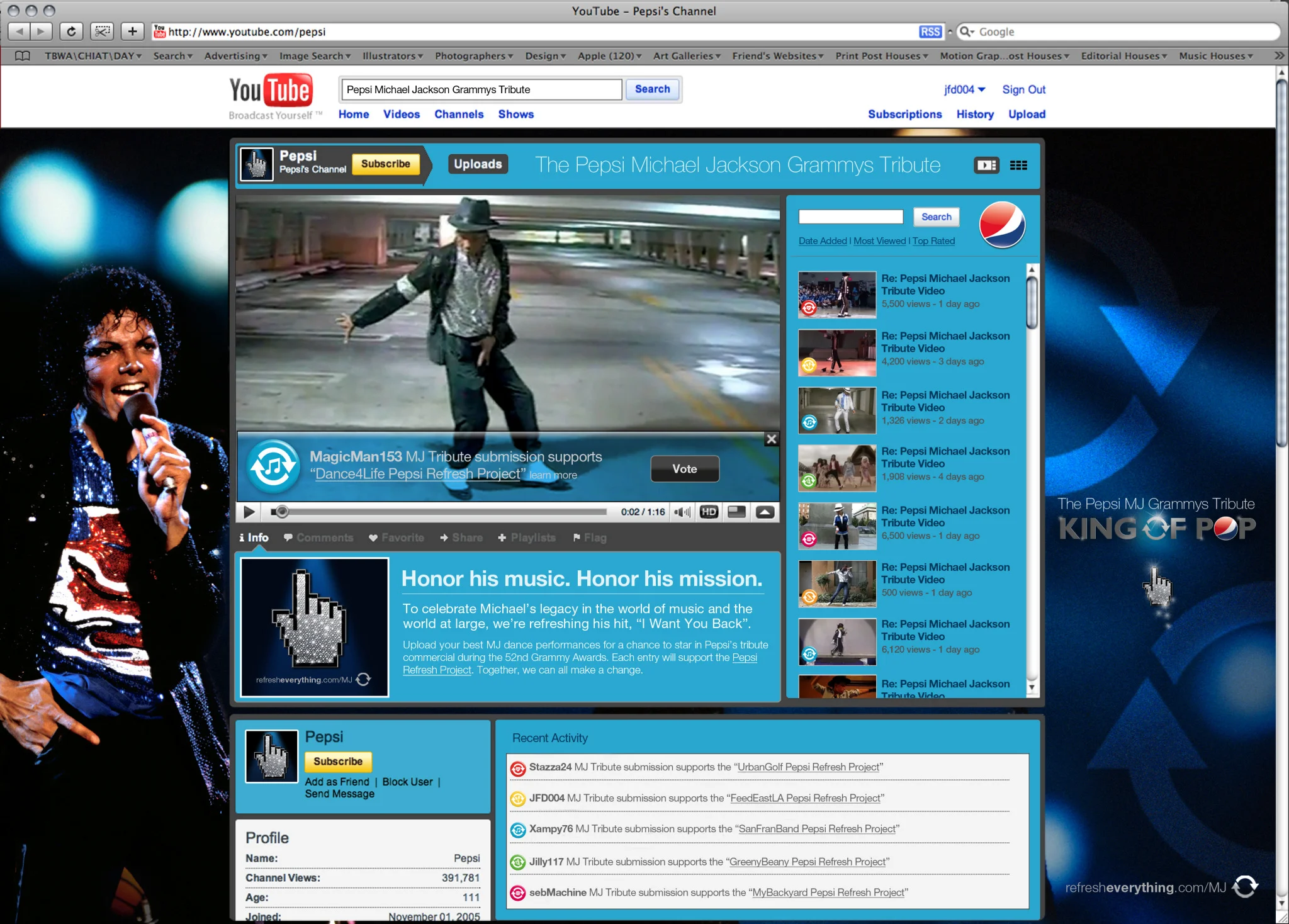The height and width of the screenshot is (924, 1289).
Task: Click the pink icon beside sebMachine
Action: tap(517, 893)
